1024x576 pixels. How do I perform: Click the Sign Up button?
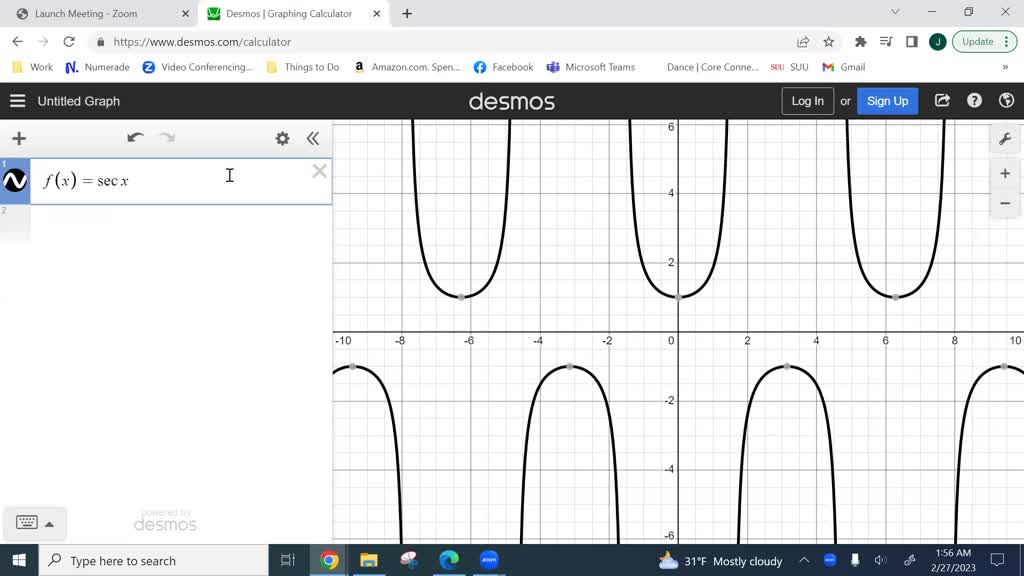[x=887, y=101]
